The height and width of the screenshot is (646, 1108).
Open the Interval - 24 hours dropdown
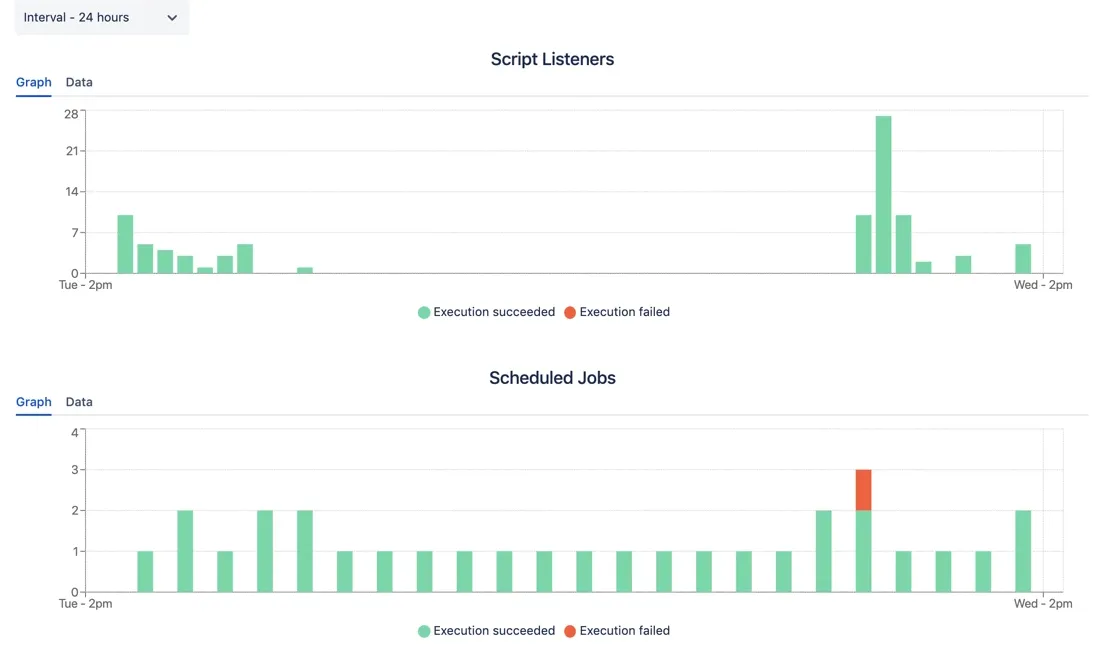click(101, 17)
